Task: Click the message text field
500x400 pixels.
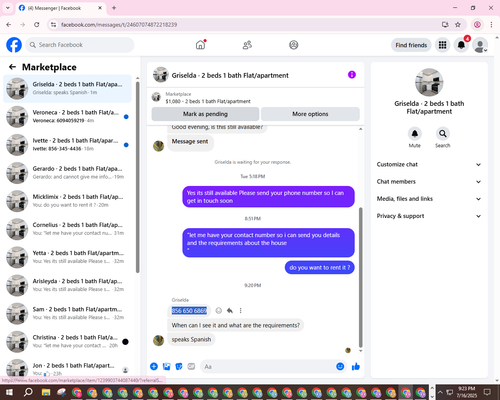Action: click(x=267, y=367)
